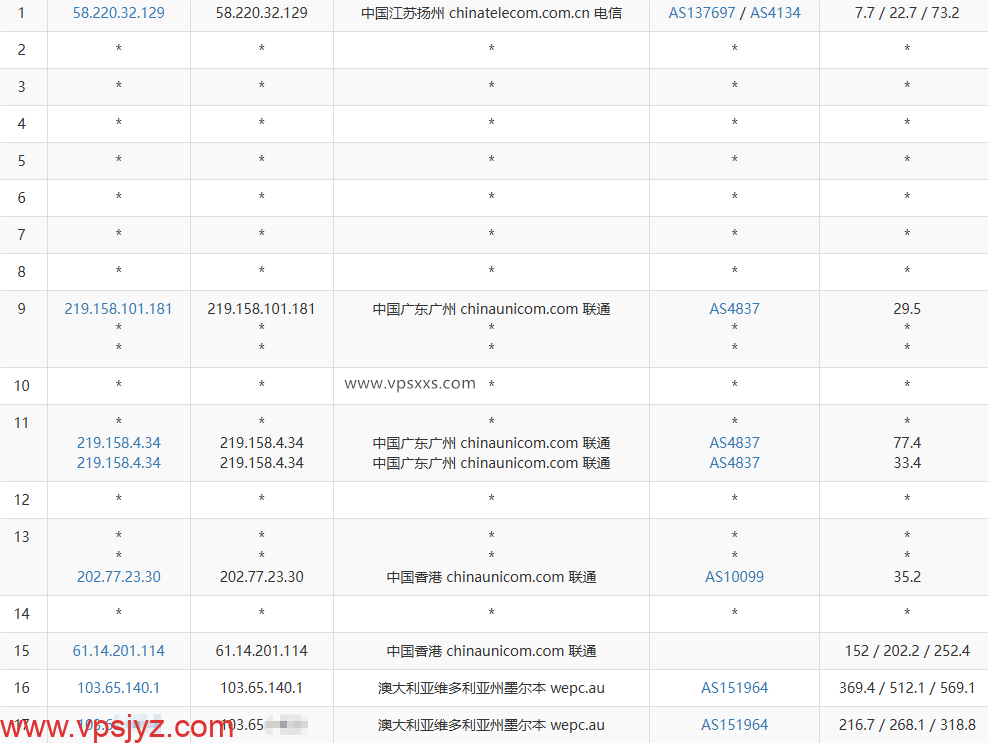Select latency value 29.5 in hop 9
The height and width of the screenshot is (743, 988).
[x=907, y=309]
